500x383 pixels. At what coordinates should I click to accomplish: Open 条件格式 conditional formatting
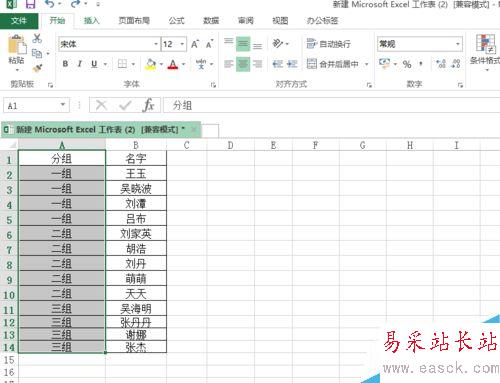[x=485, y=52]
